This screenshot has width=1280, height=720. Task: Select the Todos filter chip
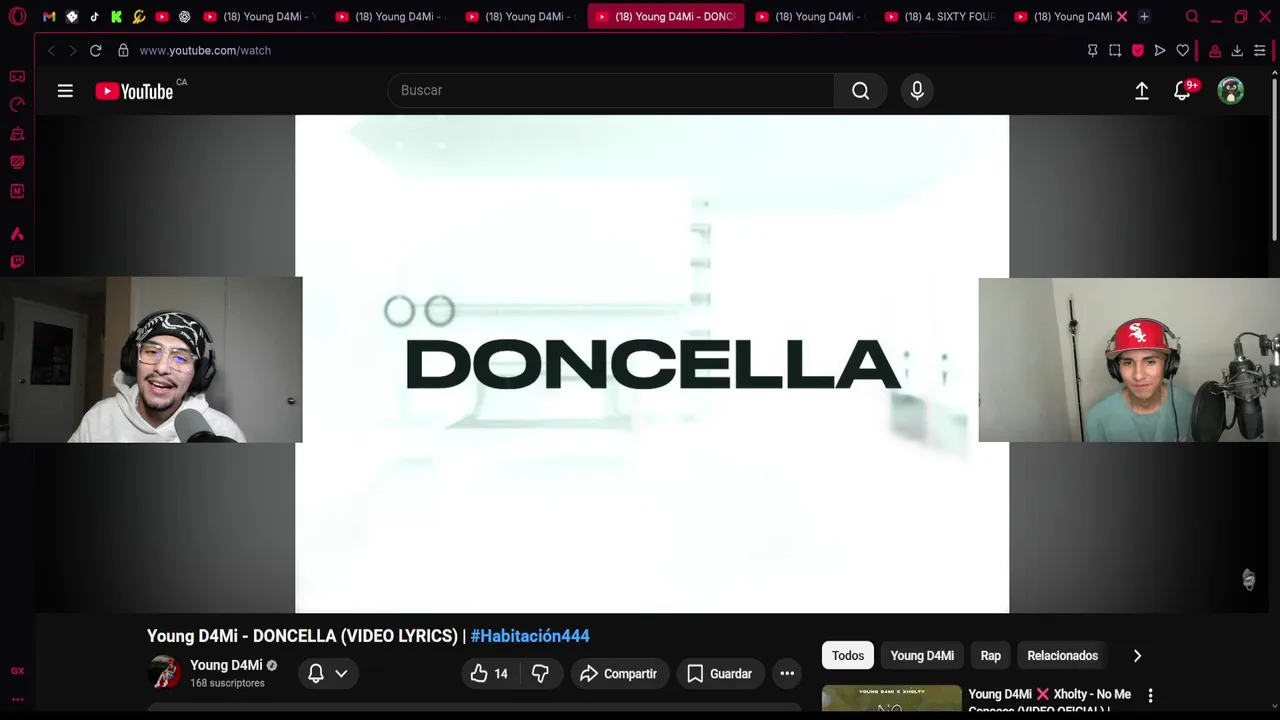[848, 656]
